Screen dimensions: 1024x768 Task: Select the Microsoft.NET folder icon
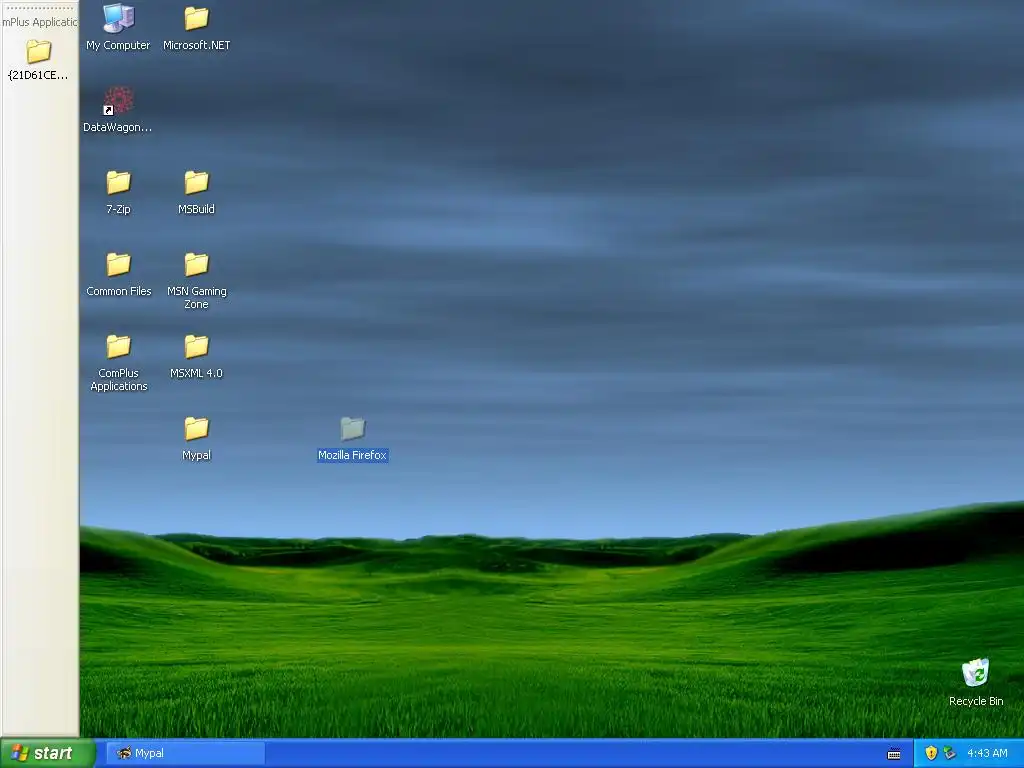[196, 27]
